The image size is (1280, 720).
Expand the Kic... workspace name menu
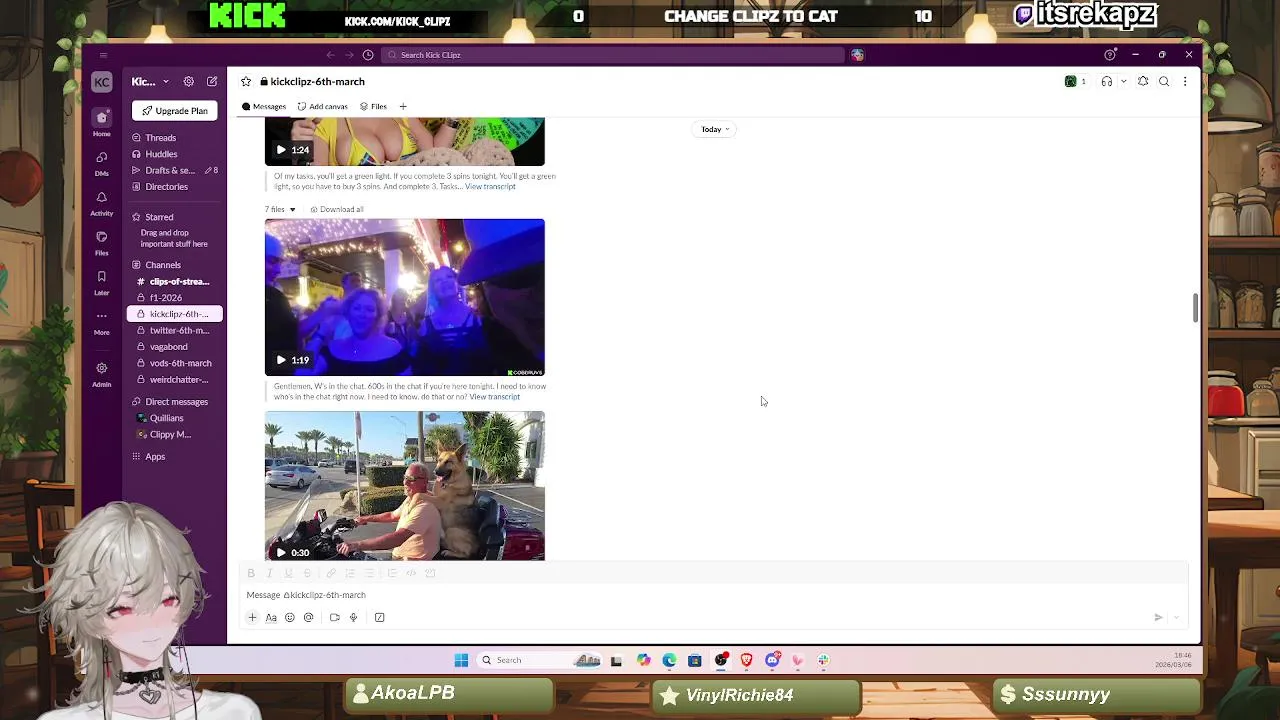pyautogui.click(x=149, y=82)
